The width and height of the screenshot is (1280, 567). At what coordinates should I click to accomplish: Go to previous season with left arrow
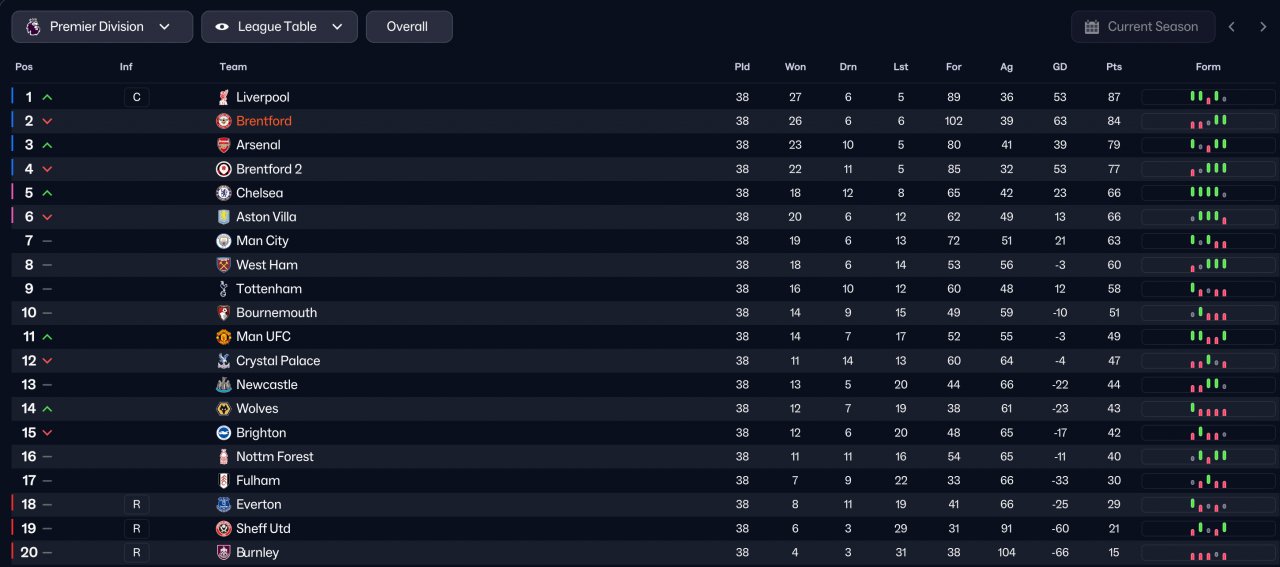(x=1232, y=27)
